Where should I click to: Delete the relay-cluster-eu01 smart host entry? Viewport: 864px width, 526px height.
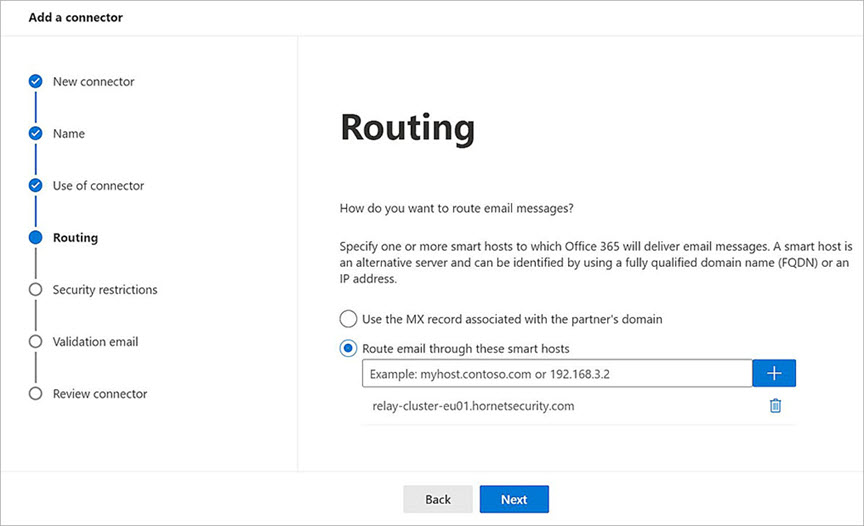coord(775,406)
